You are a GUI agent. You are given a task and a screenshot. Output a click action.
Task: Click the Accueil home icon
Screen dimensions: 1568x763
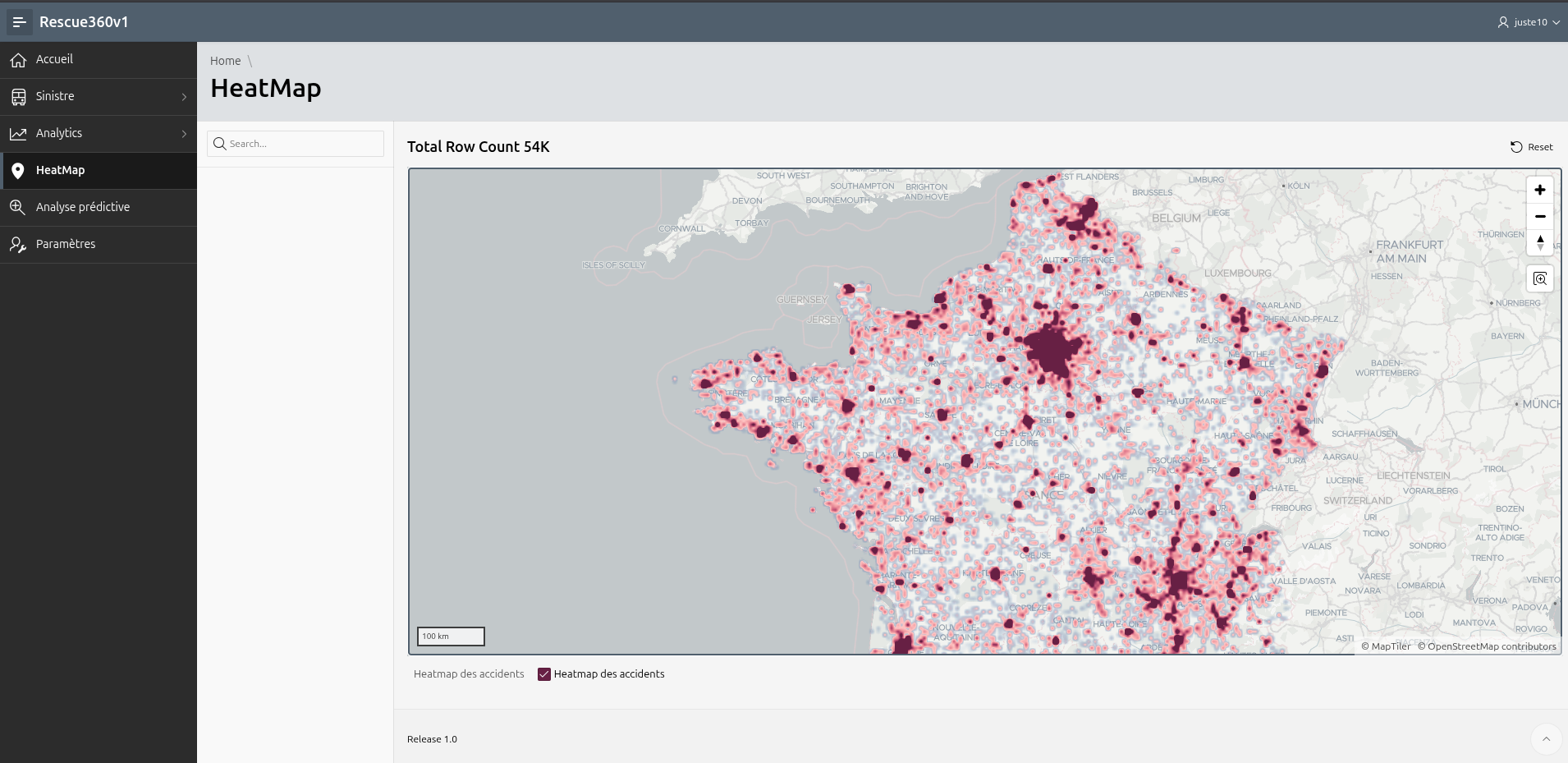click(x=18, y=60)
